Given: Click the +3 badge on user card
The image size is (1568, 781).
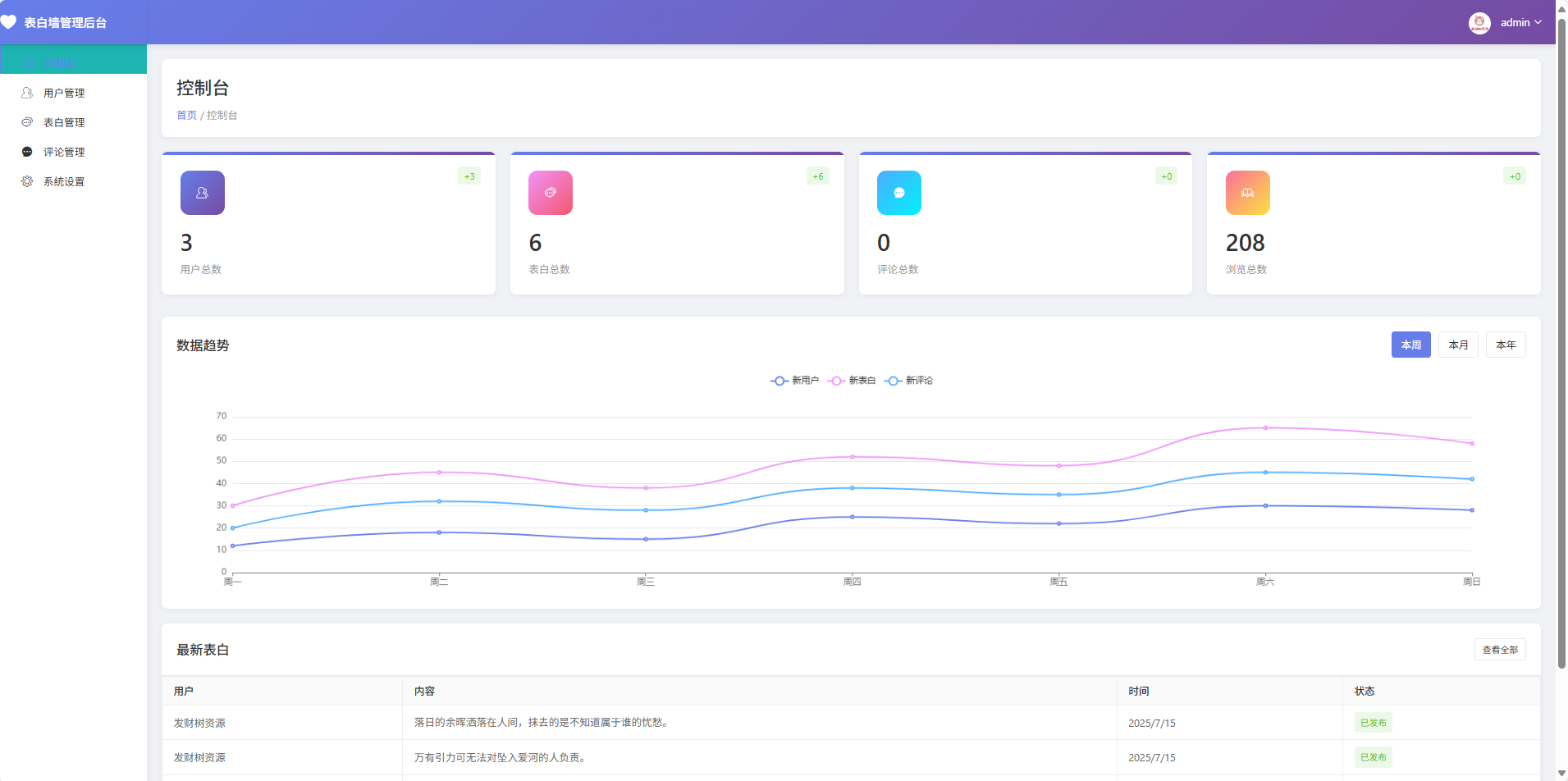Looking at the screenshot, I should [469, 176].
